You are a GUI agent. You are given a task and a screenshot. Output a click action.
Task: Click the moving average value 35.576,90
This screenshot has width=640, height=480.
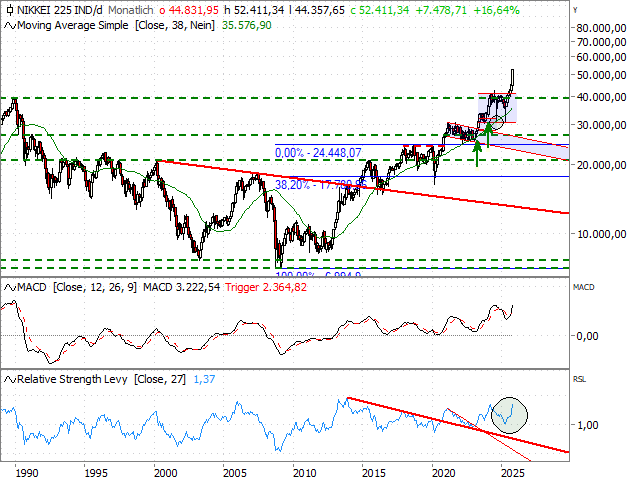[x=247, y=26]
